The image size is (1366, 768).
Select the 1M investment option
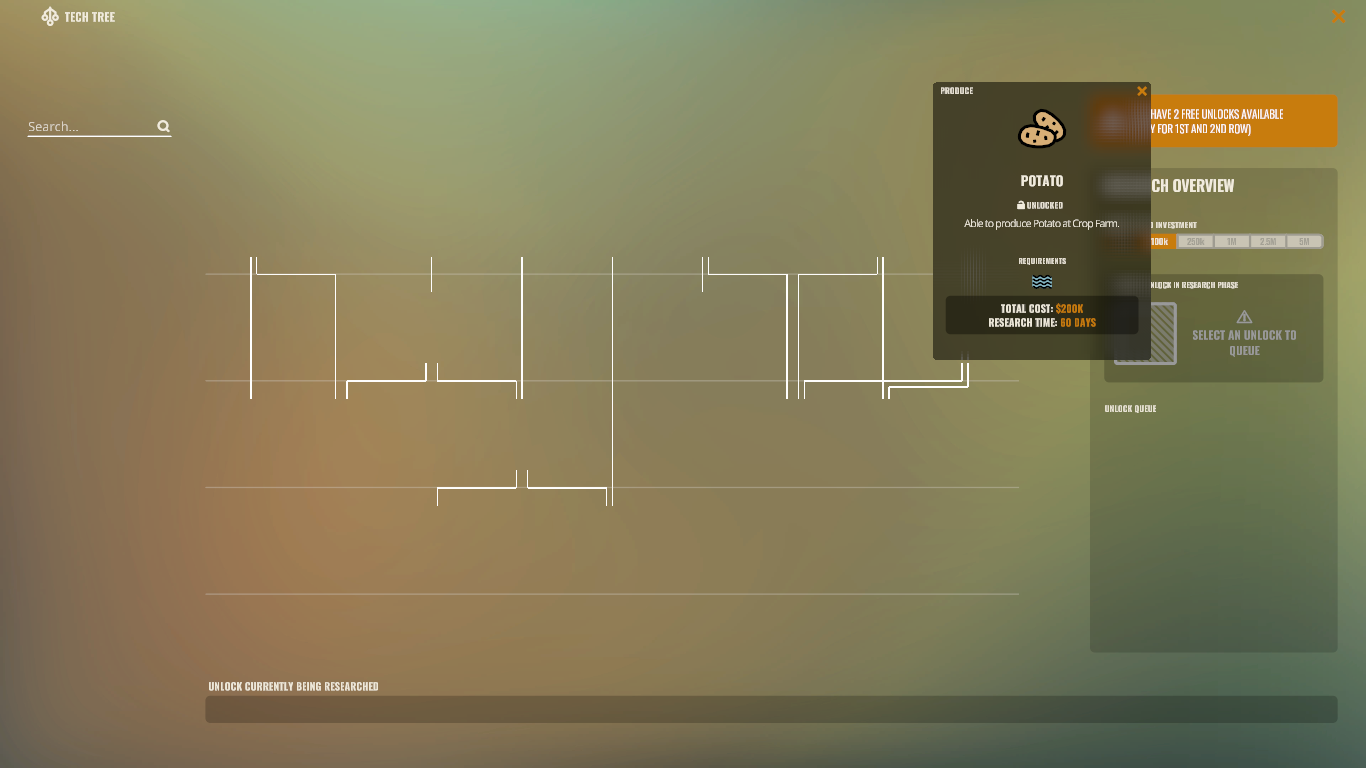pyautogui.click(x=1232, y=242)
